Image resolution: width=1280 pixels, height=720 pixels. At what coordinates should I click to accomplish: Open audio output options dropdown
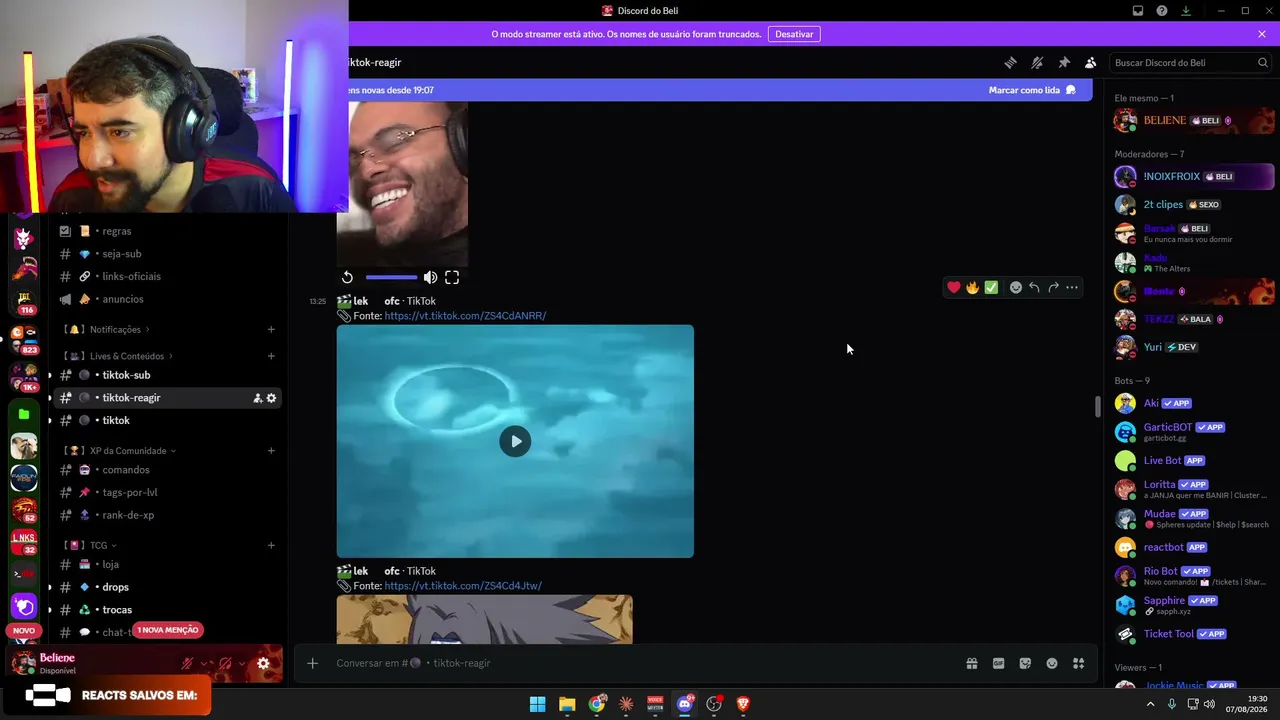pos(243,663)
